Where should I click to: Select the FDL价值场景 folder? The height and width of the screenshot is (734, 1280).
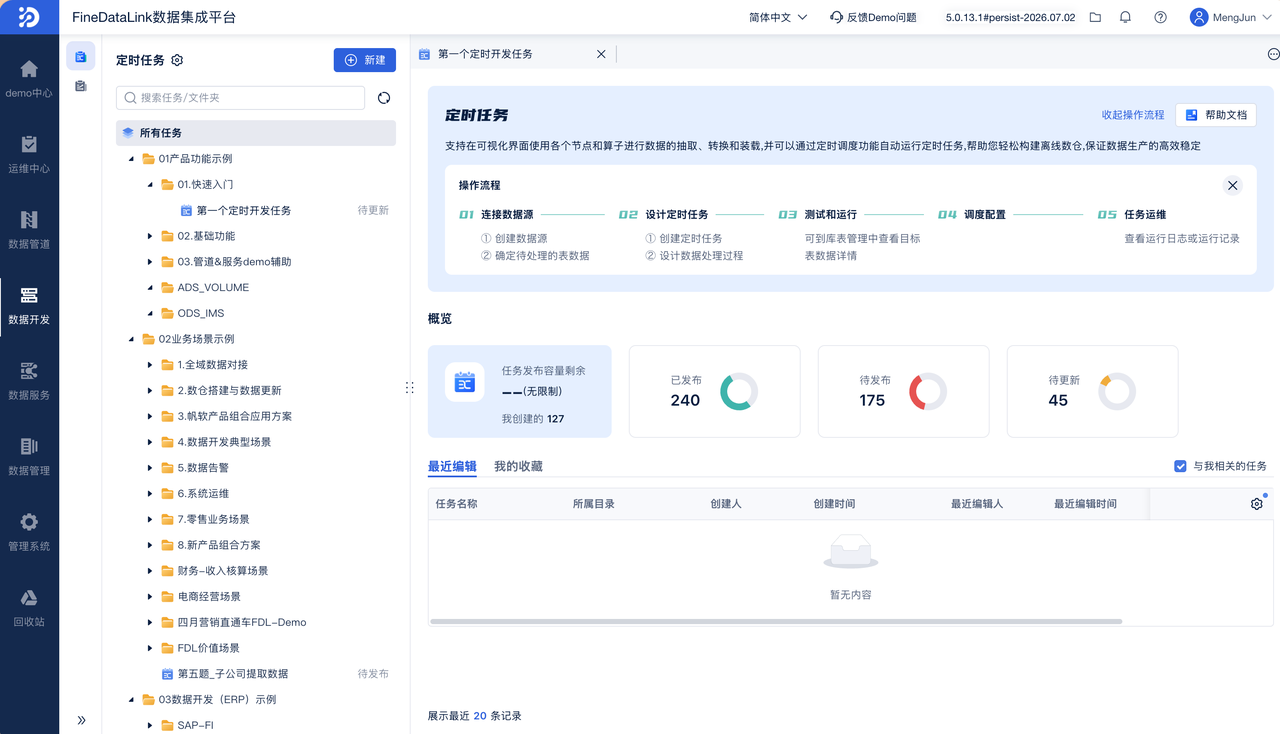[209, 648]
